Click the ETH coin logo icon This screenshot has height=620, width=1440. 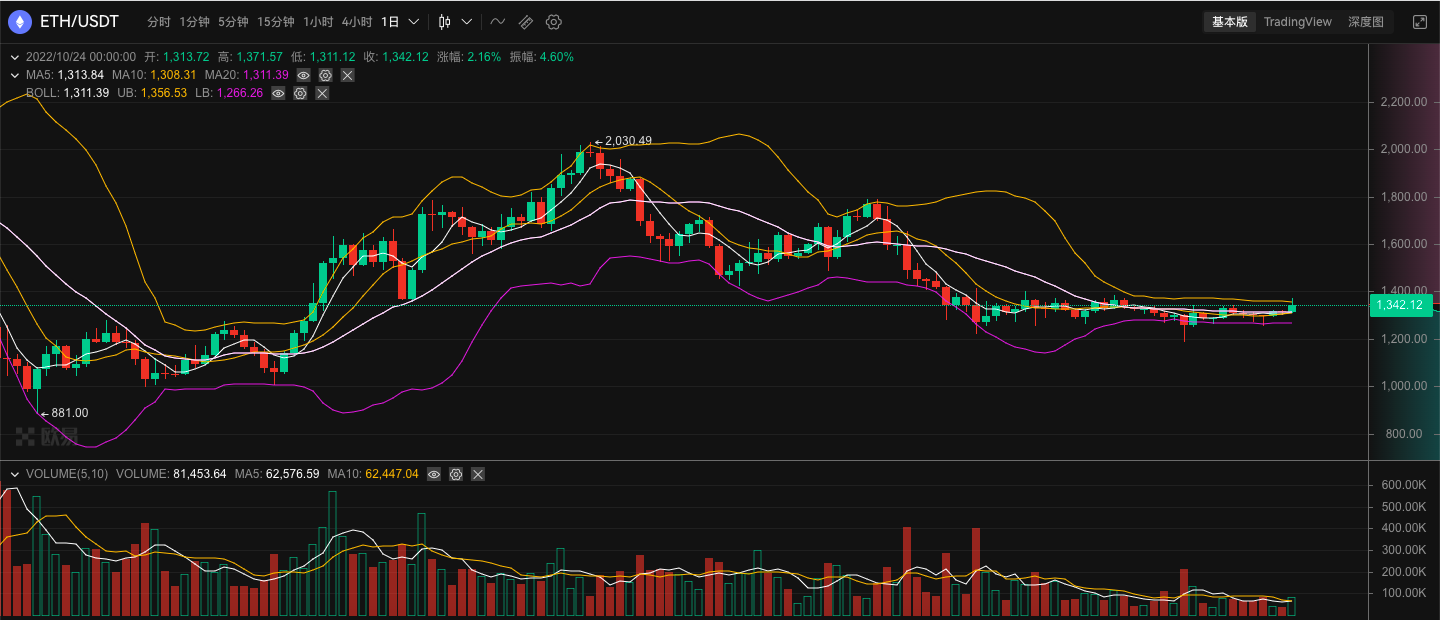coord(19,22)
